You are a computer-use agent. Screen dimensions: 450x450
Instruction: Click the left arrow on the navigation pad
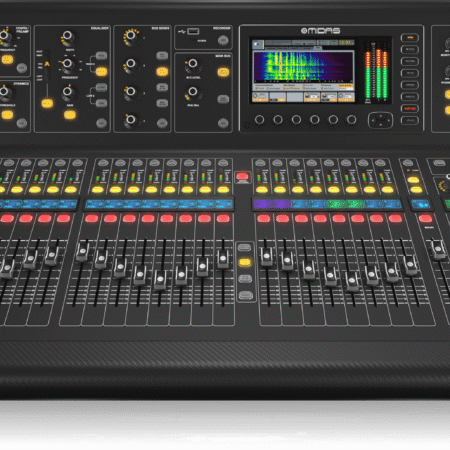pyautogui.click(x=372, y=120)
